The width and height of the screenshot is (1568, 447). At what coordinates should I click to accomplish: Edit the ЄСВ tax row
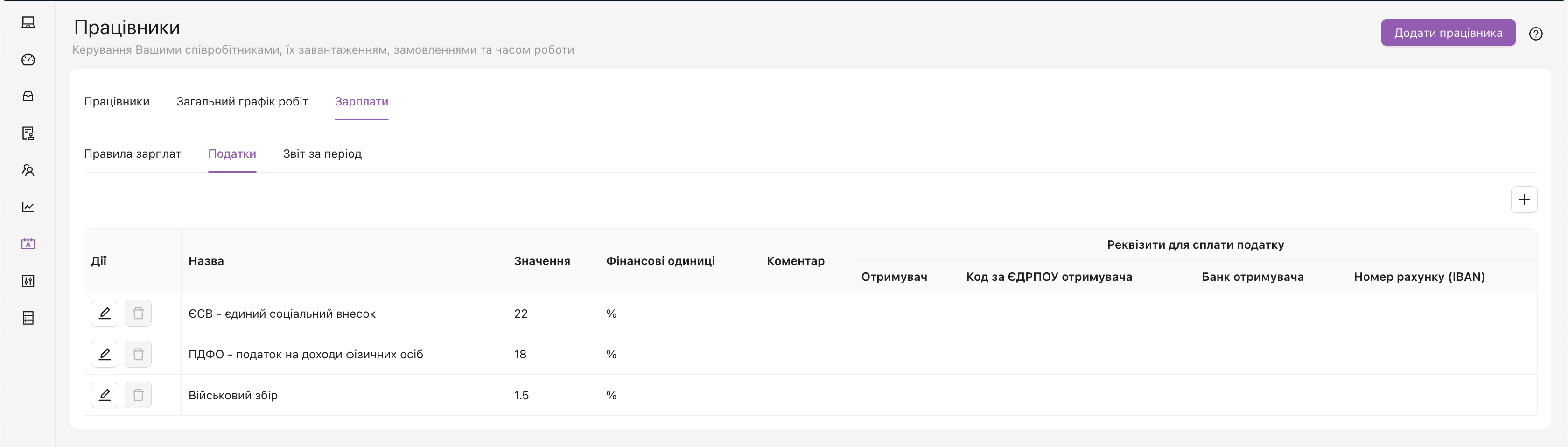pos(105,314)
